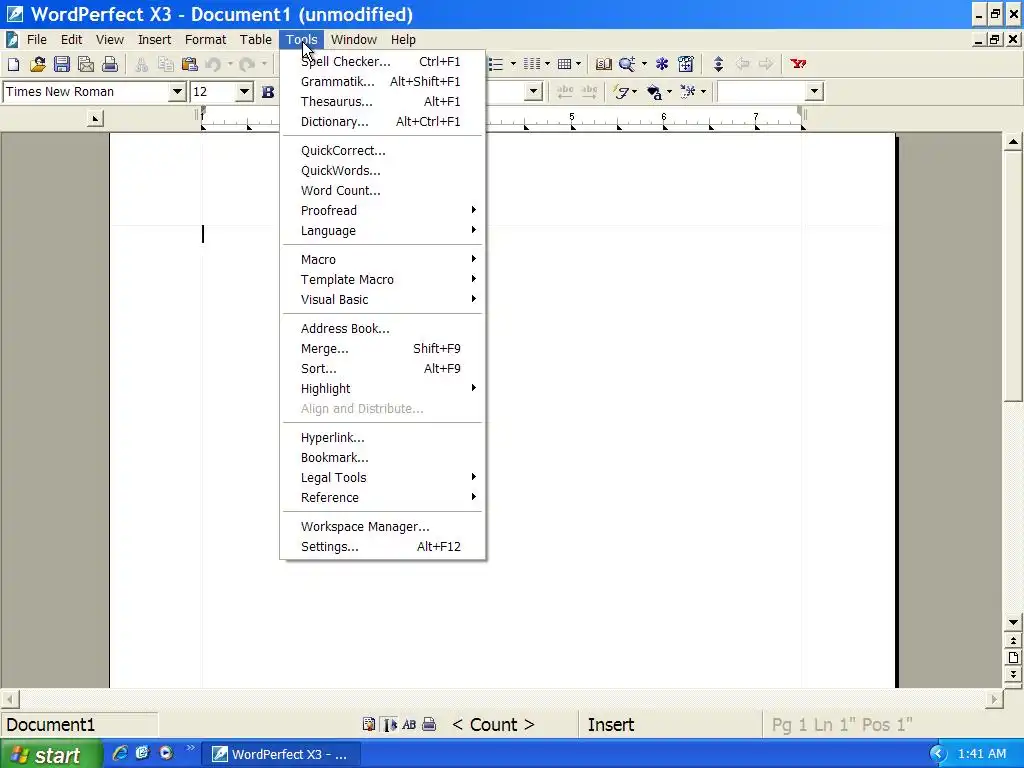Open the Format menu

tap(205, 40)
